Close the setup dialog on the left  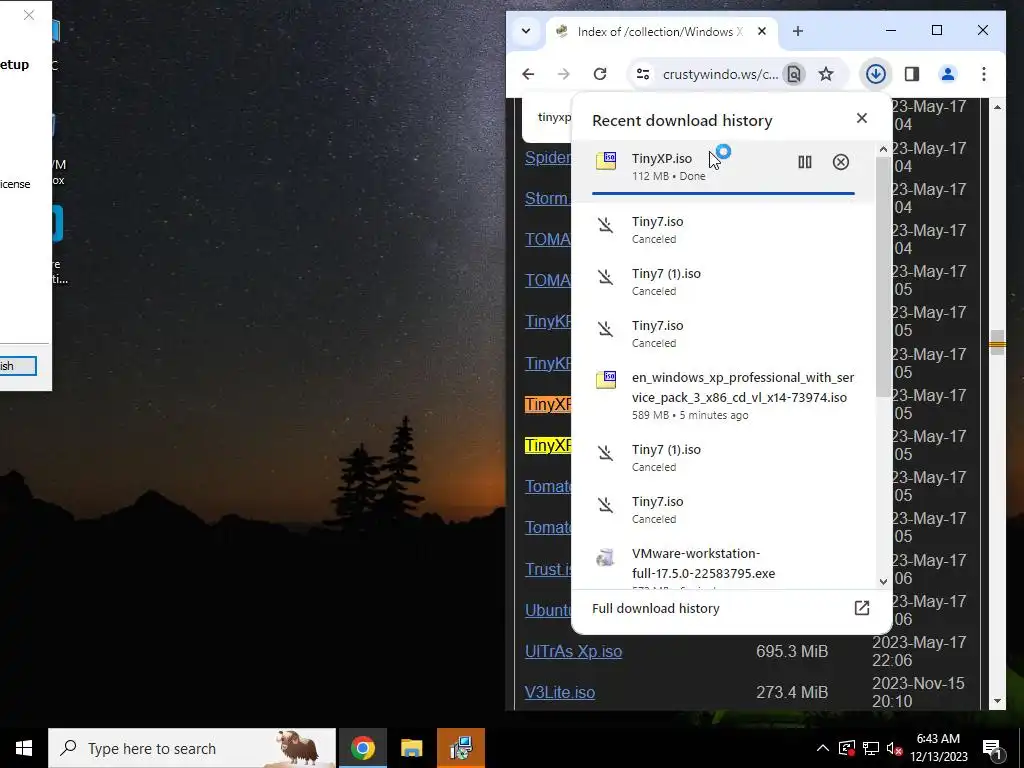pyautogui.click(x=29, y=15)
